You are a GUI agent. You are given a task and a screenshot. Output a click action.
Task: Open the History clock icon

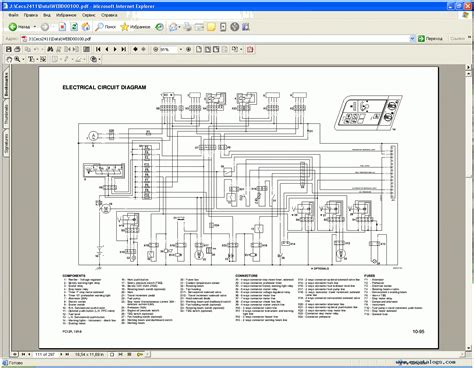pos(160,27)
